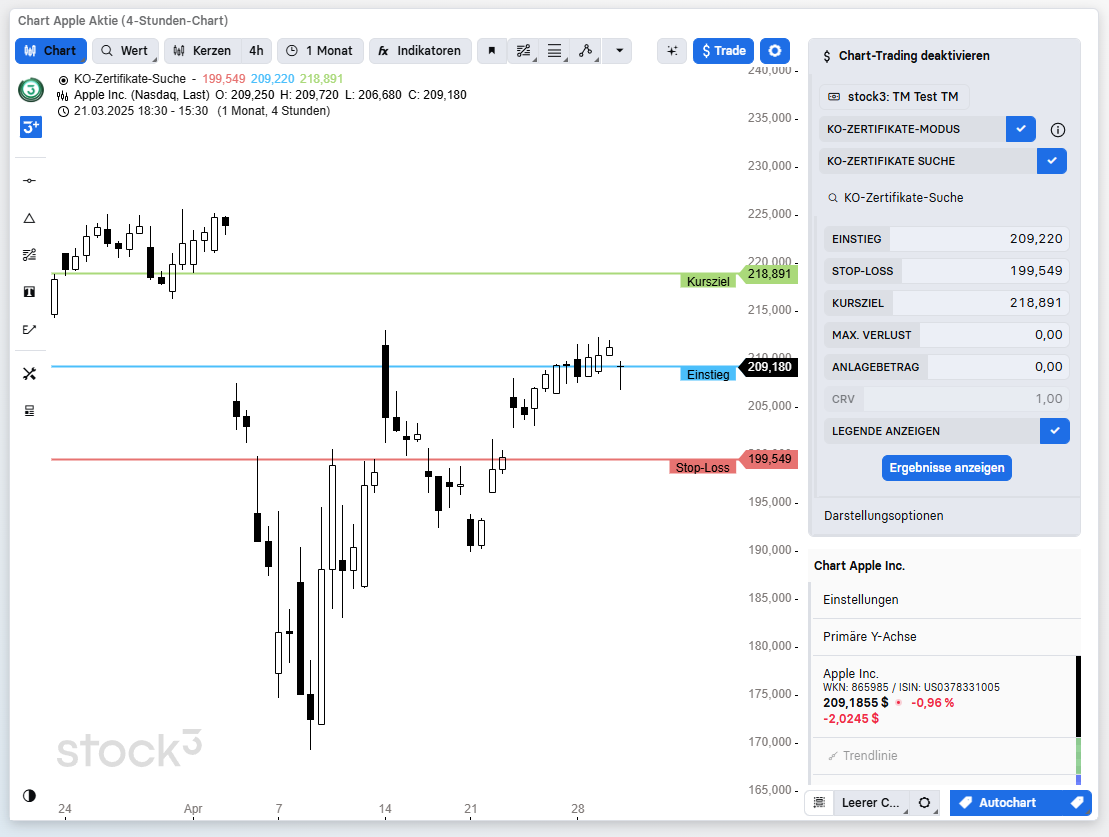Click the list icon near Leerer C...
The width and height of the screenshot is (1109, 837).
click(819, 803)
